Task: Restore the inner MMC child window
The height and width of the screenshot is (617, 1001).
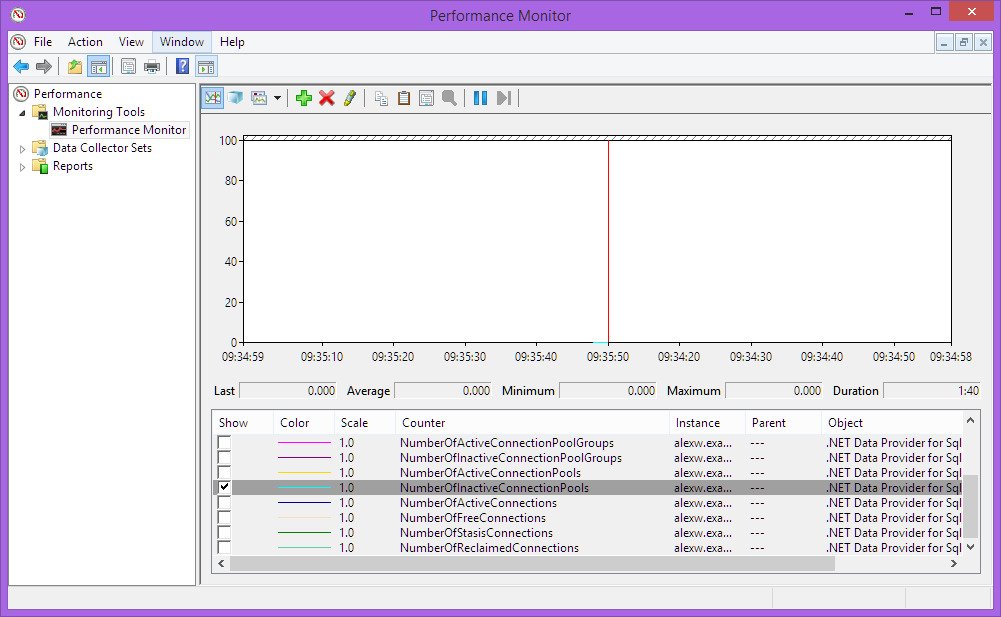Action: point(964,43)
